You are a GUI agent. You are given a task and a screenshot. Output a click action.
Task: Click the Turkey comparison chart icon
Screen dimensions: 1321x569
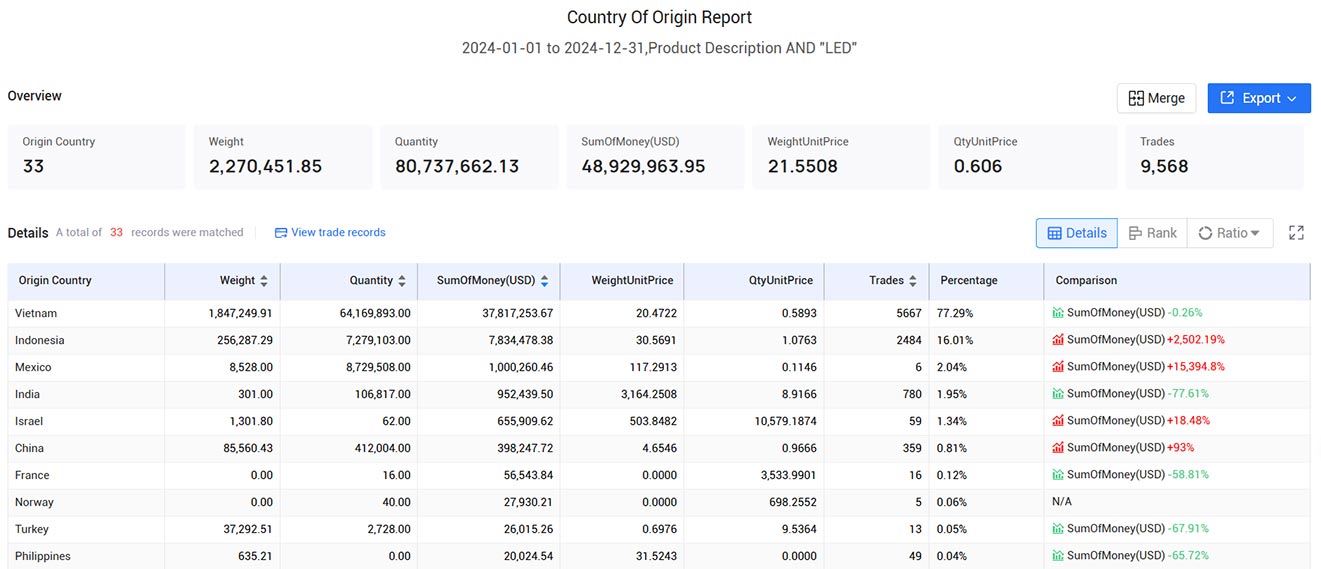(x=1058, y=529)
